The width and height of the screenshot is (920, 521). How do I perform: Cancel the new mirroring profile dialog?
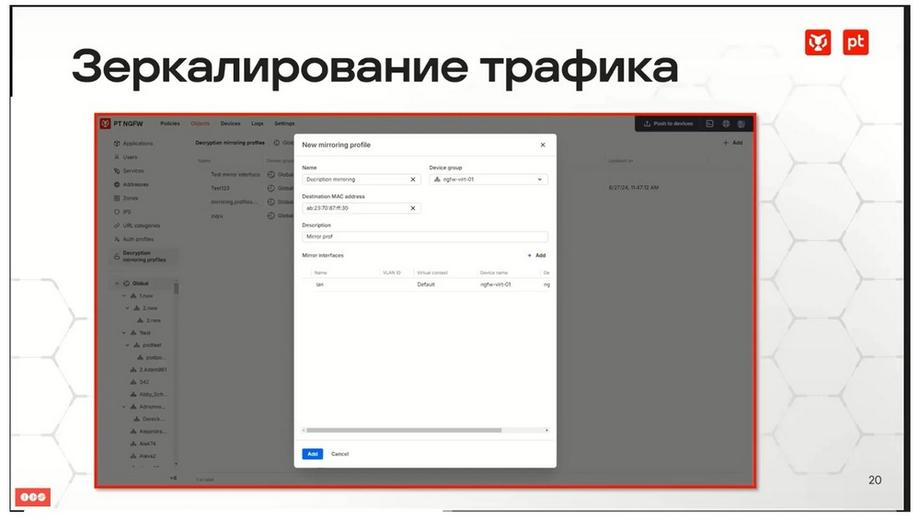[340, 454]
